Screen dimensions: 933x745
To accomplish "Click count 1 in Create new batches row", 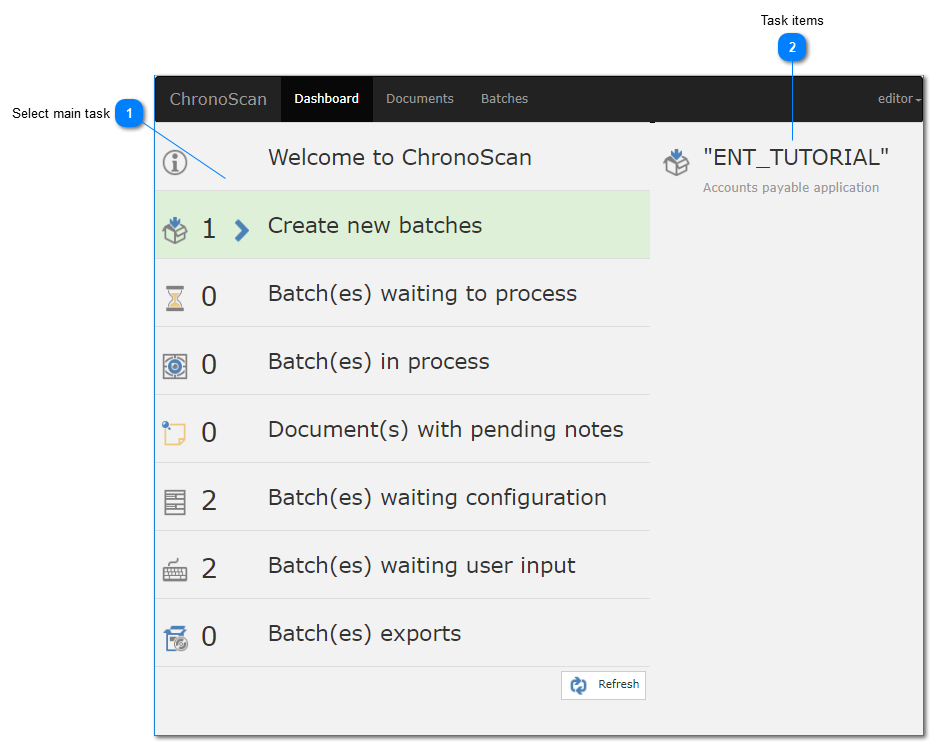I will tap(209, 228).
